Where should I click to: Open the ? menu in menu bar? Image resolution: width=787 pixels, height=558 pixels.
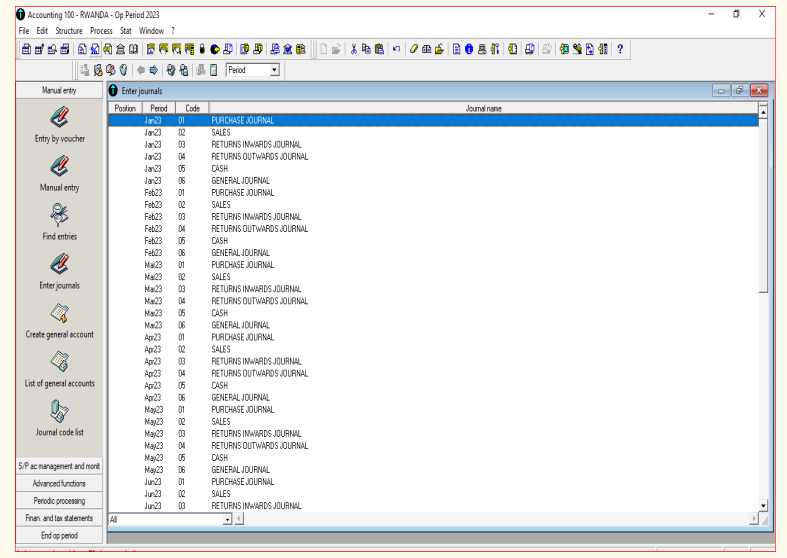click(x=173, y=31)
